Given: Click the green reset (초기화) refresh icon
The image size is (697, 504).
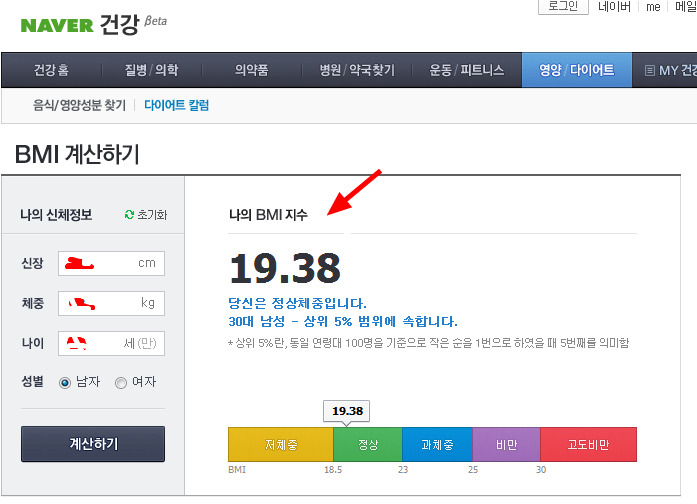Looking at the screenshot, I should click(129, 215).
